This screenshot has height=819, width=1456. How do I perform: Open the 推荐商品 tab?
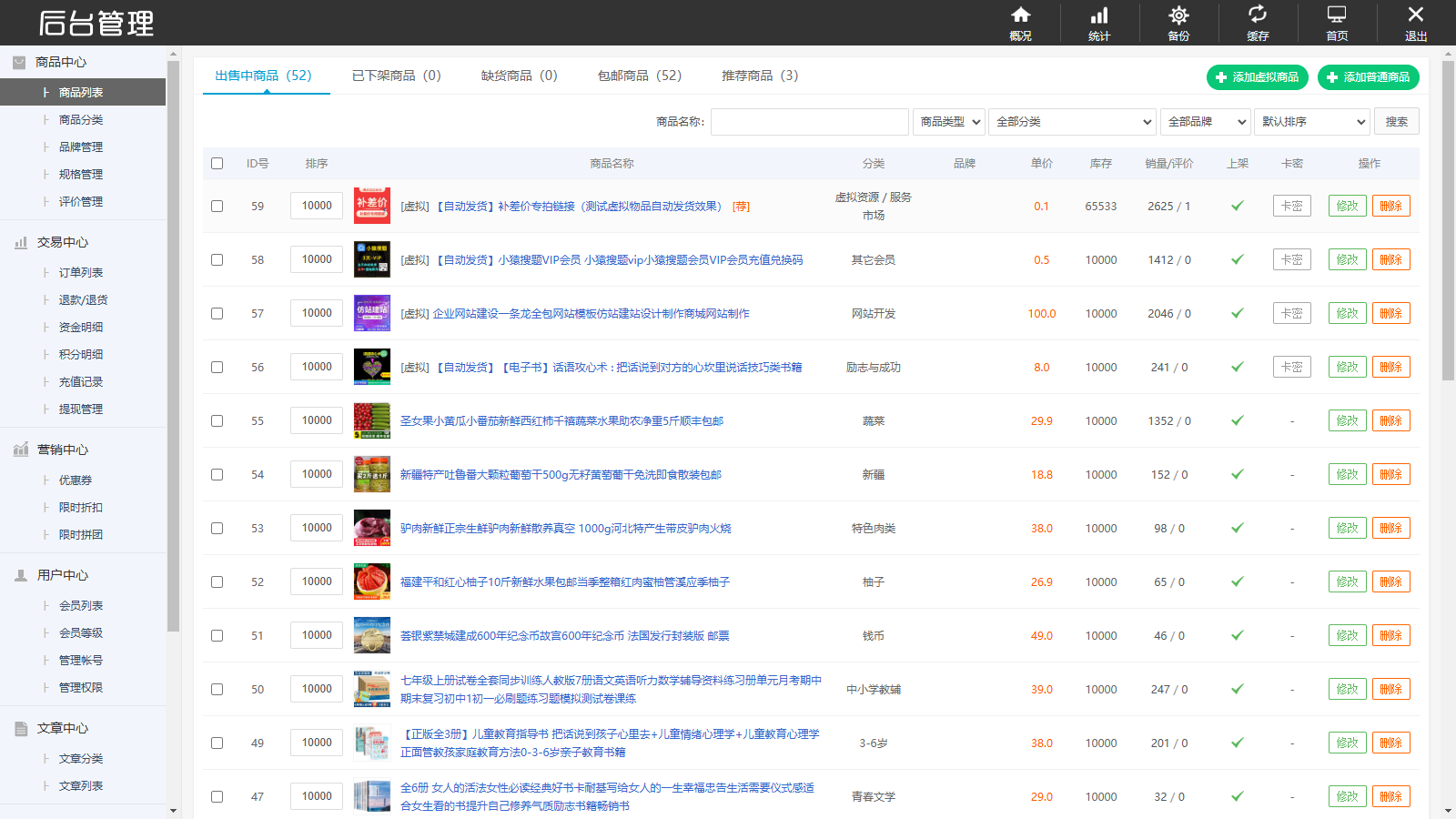[x=760, y=76]
